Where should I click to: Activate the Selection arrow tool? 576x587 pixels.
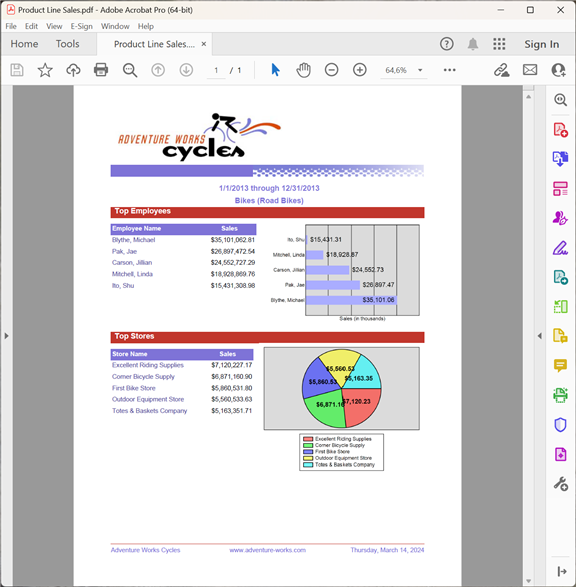pyautogui.click(x=275, y=70)
